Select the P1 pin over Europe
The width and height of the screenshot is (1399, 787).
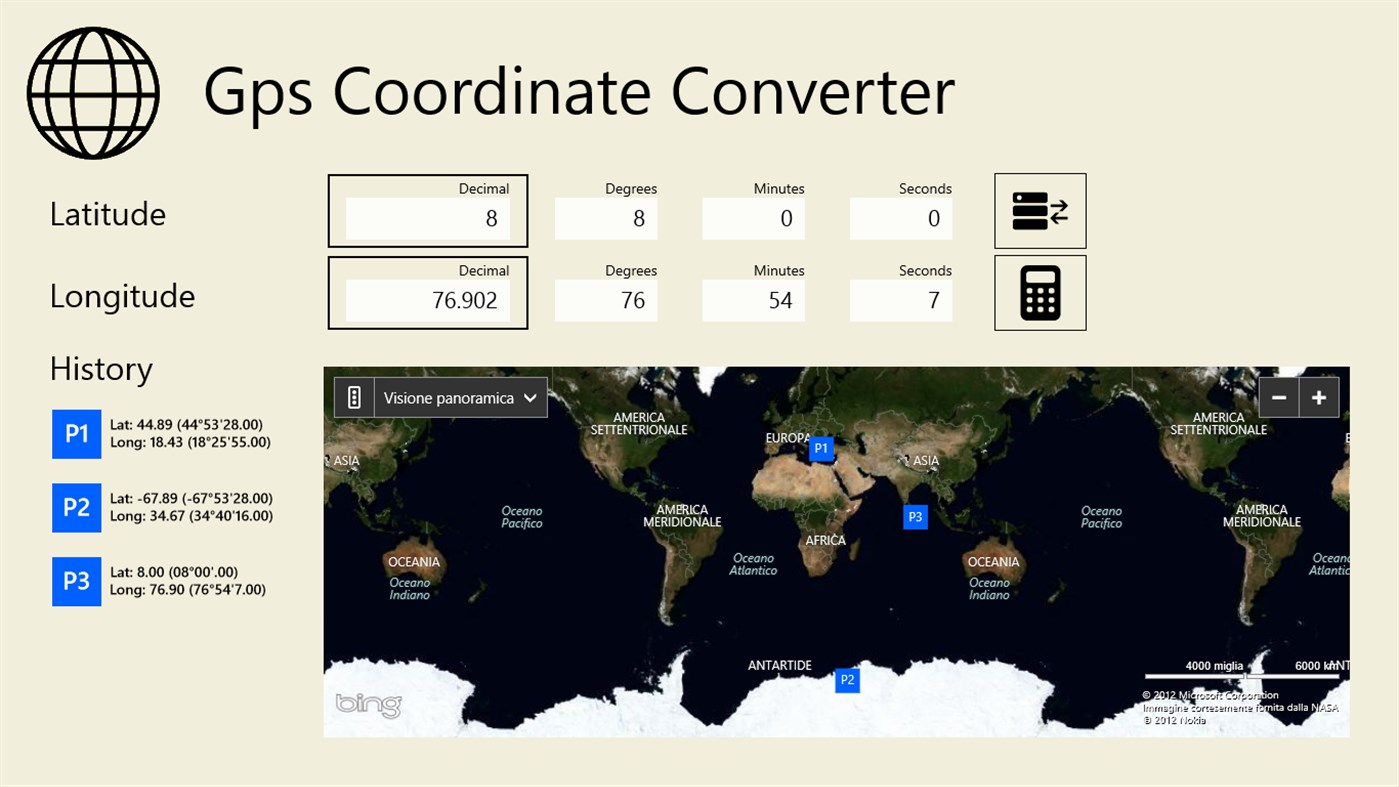pos(820,448)
